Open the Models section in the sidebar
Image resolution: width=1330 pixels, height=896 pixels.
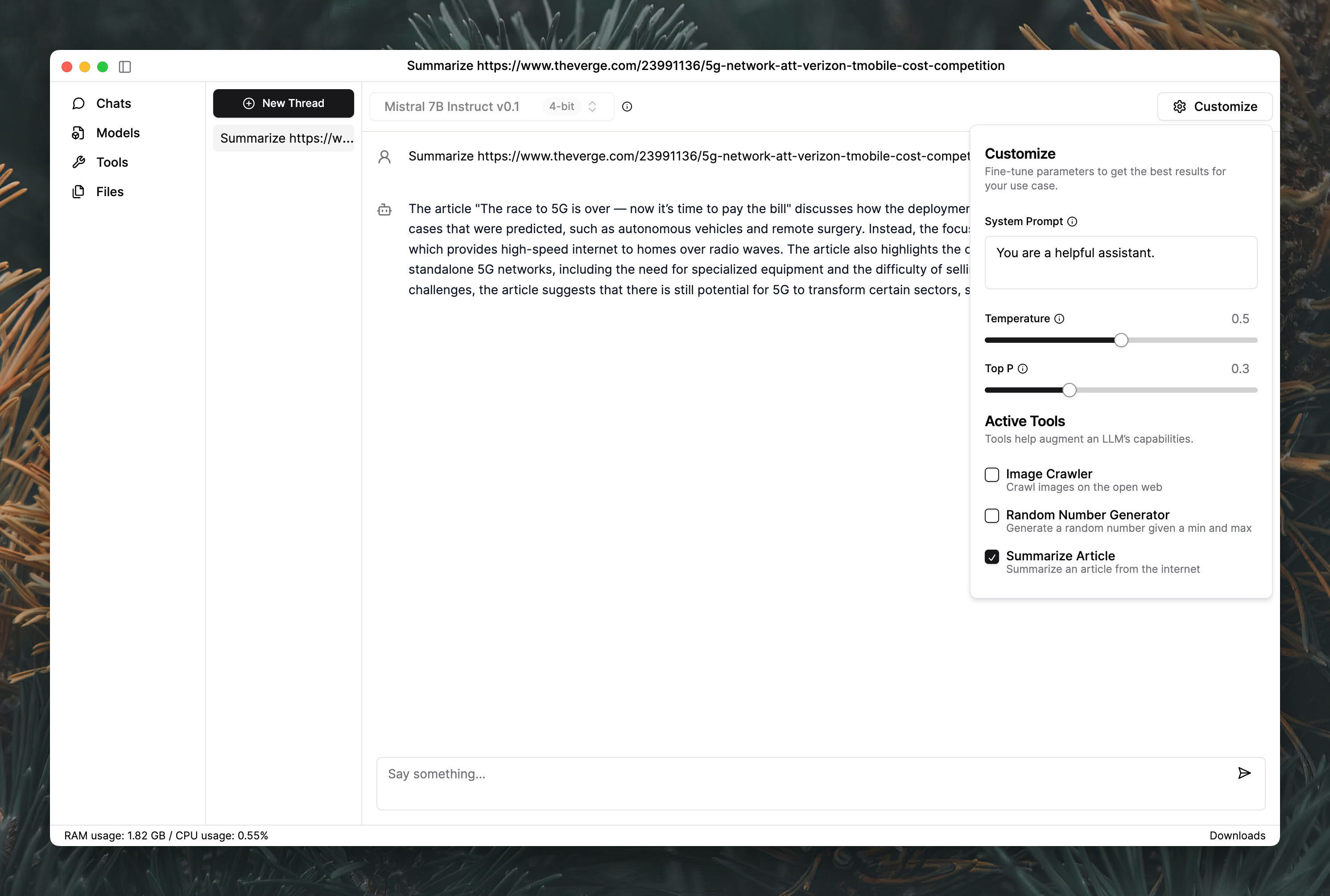point(117,133)
